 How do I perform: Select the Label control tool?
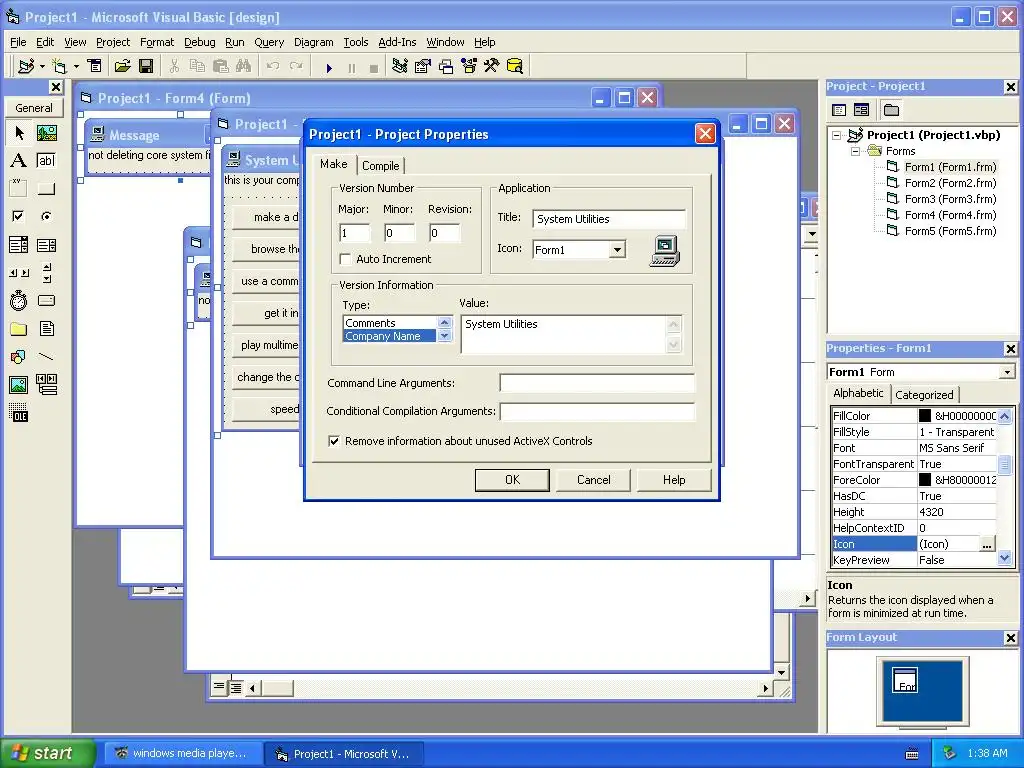tap(19, 161)
